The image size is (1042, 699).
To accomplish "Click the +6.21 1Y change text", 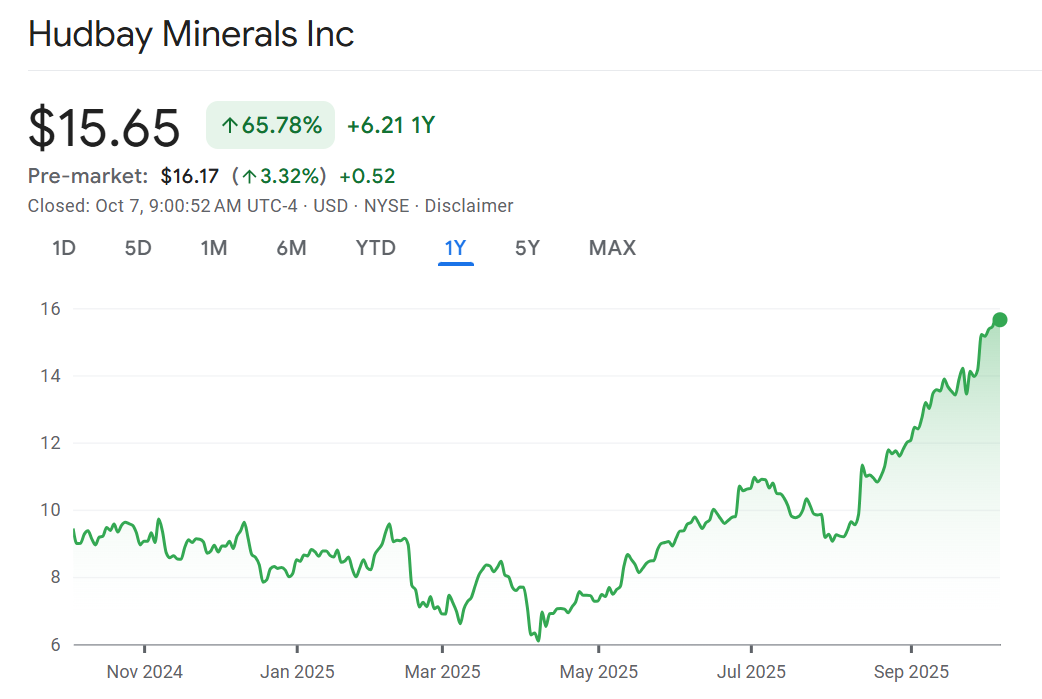I will click(391, 125).
